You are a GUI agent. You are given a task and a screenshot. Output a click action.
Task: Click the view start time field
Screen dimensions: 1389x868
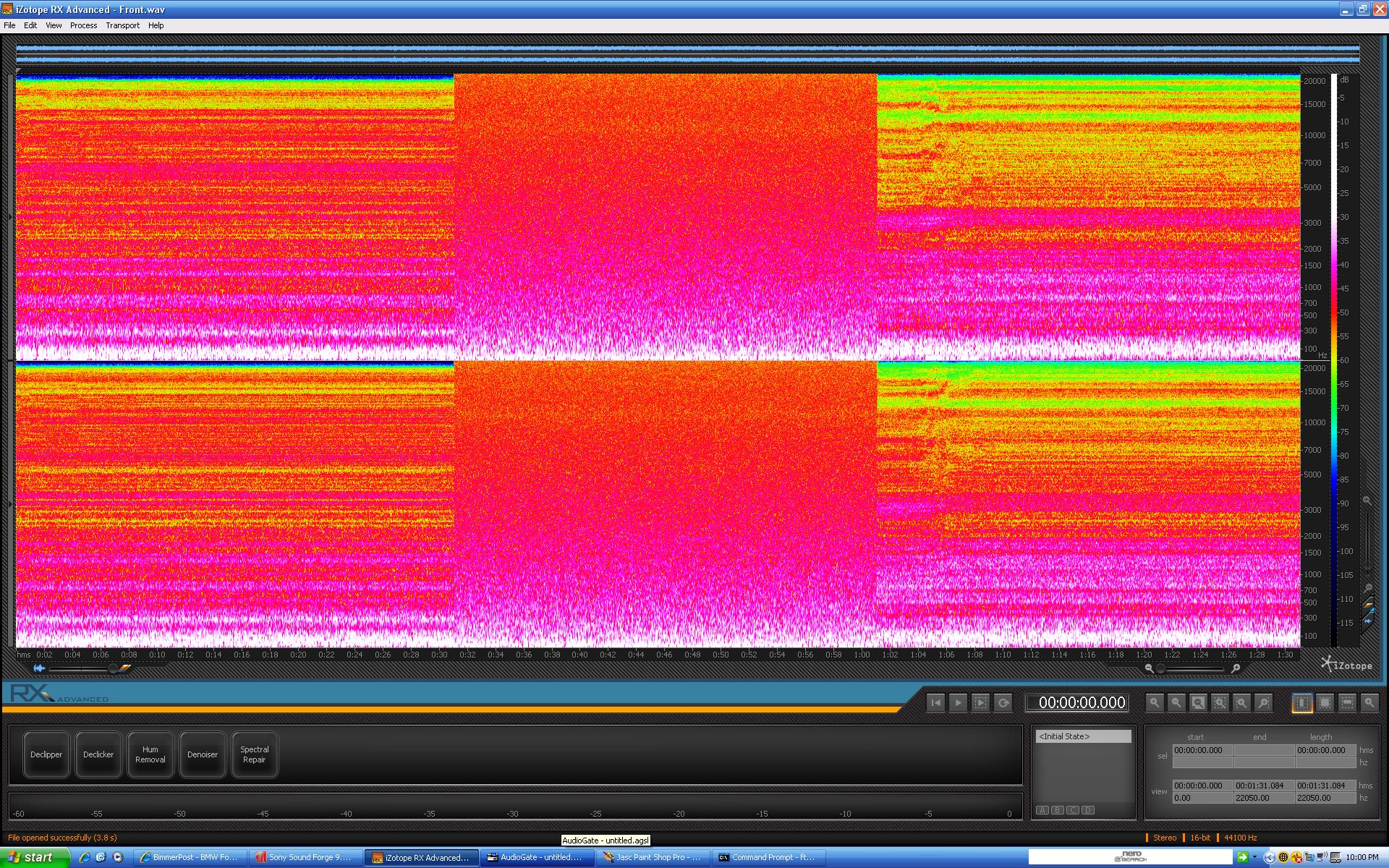(1202, 786)
